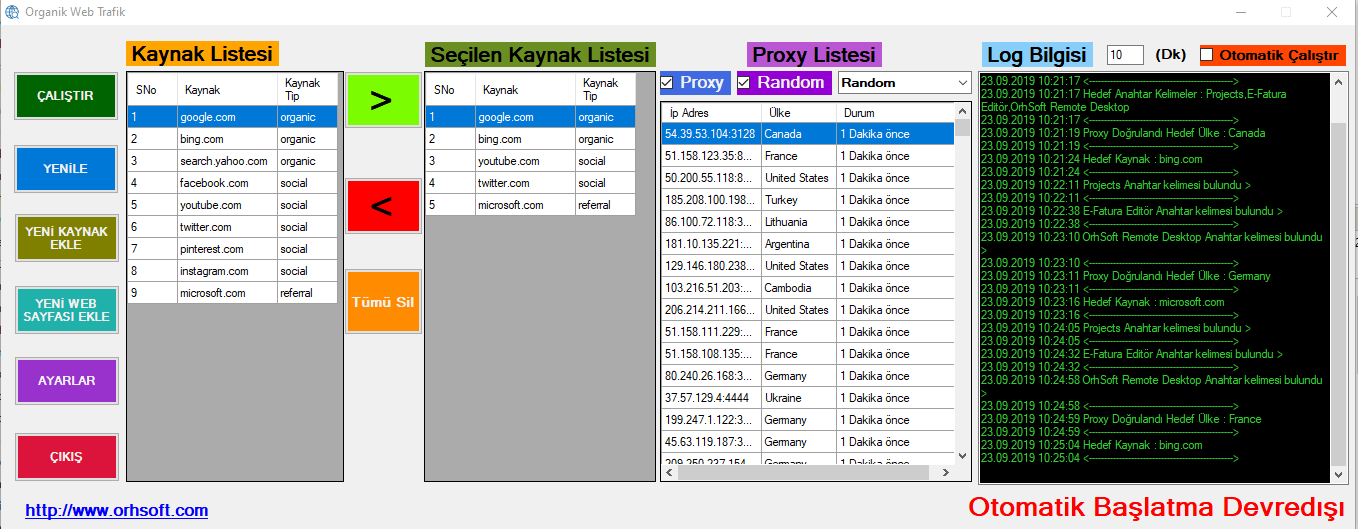The height and width of the screenshot is (529, 1358).
Task: Sort proxies by İp Adres header
Action: tap(710, 113)
